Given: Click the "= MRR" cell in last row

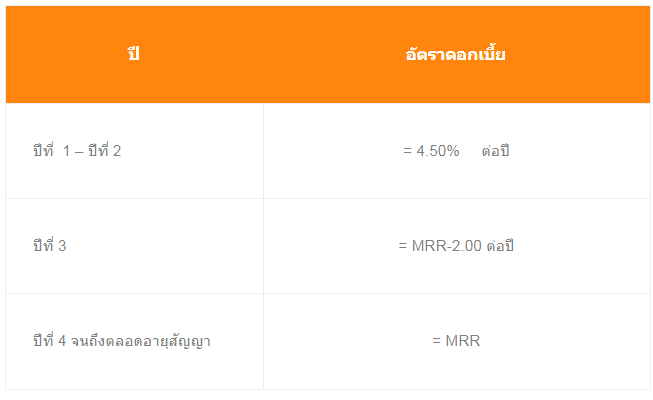Looking at the screenshot, I should tap(456, 341).
